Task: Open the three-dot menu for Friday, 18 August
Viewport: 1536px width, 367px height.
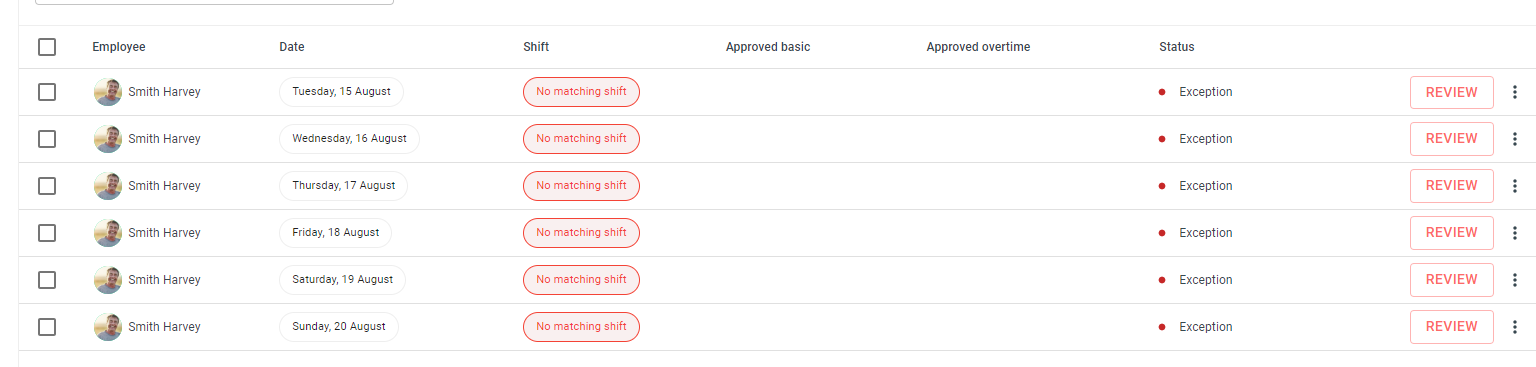Action: pos(1514,233)
